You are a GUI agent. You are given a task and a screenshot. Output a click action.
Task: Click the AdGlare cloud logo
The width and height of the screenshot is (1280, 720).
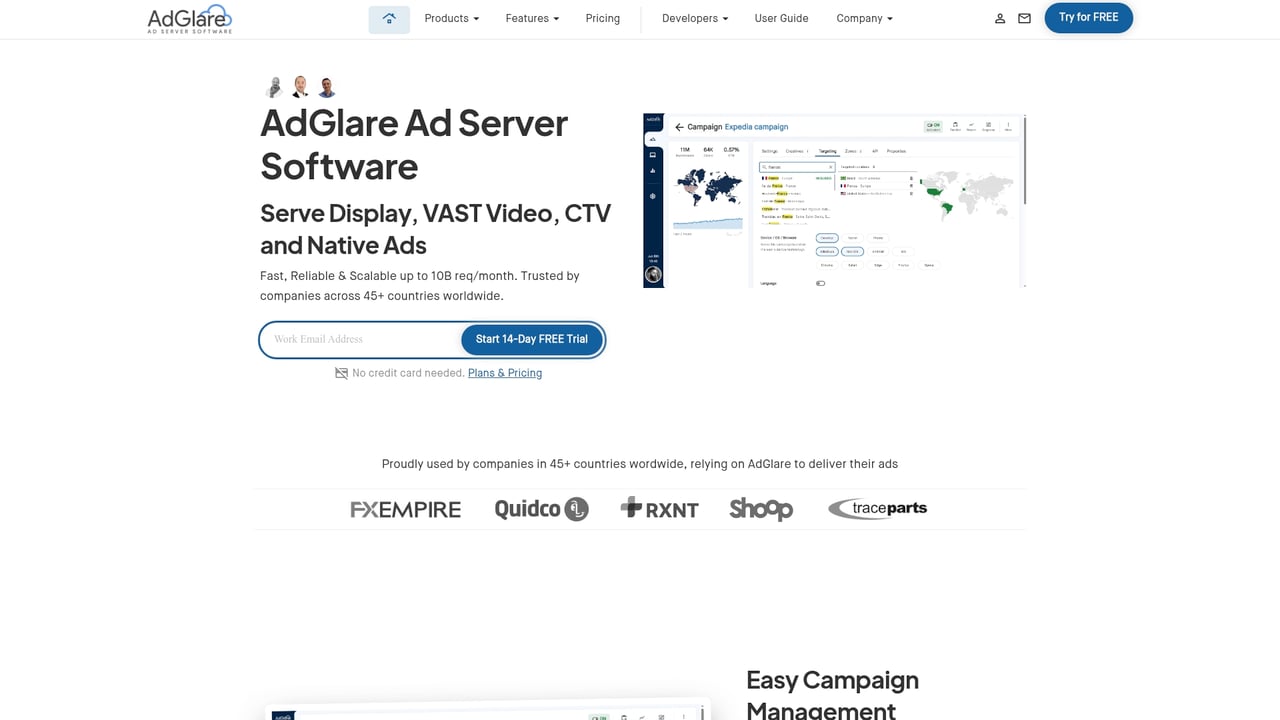(x=189, y=18)
